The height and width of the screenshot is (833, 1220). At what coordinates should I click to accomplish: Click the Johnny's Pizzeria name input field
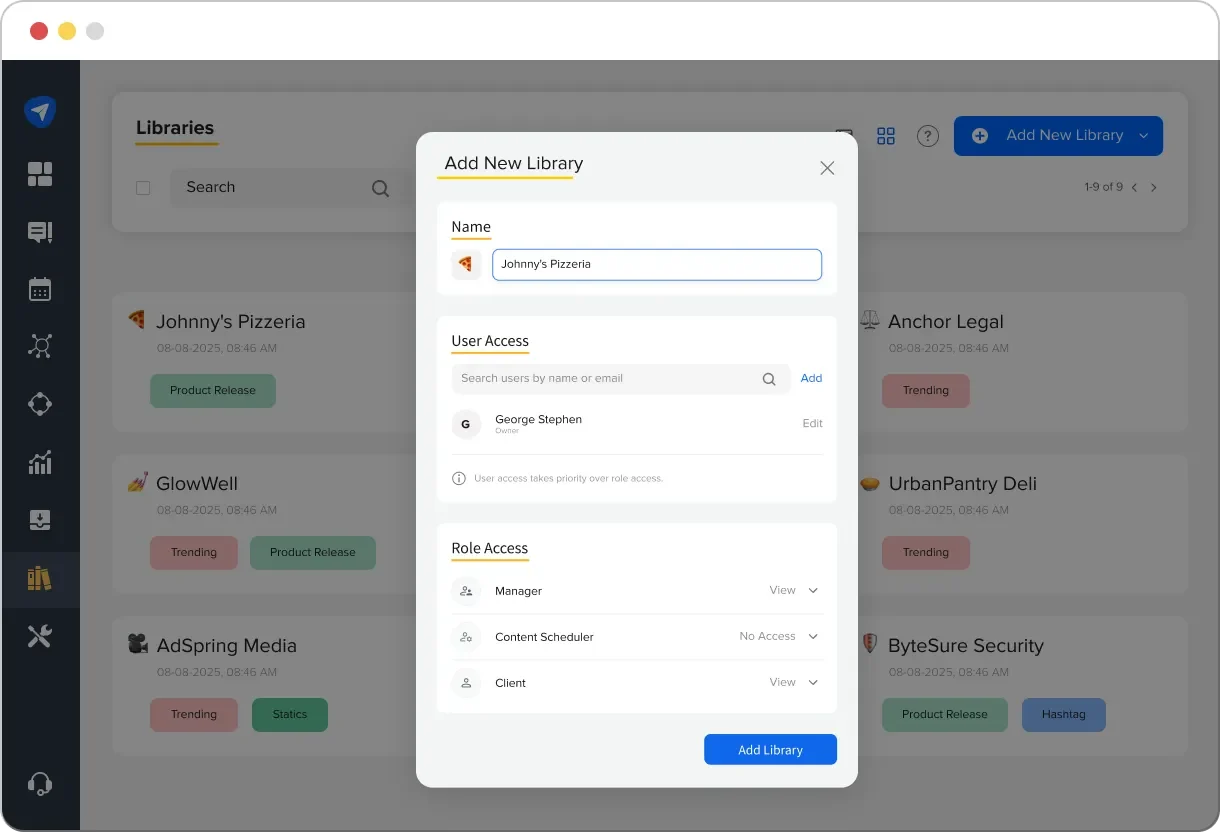click(656, 264)
